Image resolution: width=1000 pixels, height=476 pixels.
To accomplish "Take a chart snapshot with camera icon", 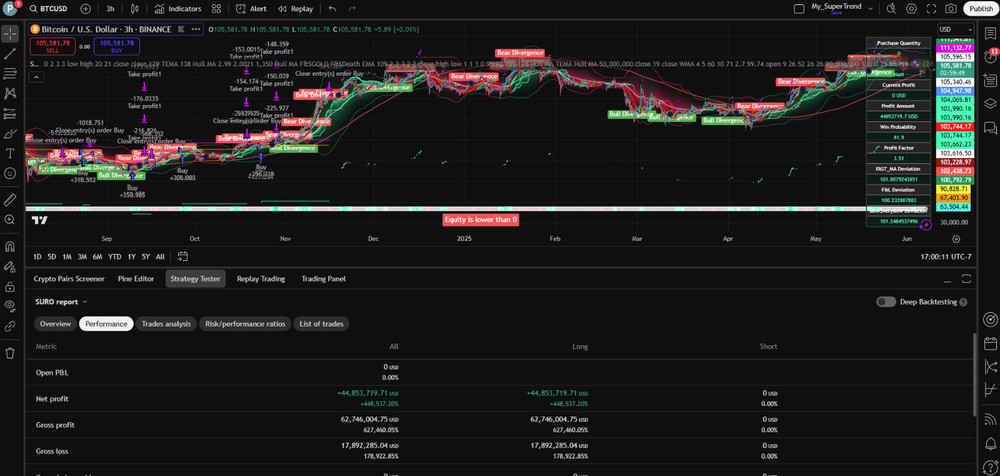I will (951, 9).
